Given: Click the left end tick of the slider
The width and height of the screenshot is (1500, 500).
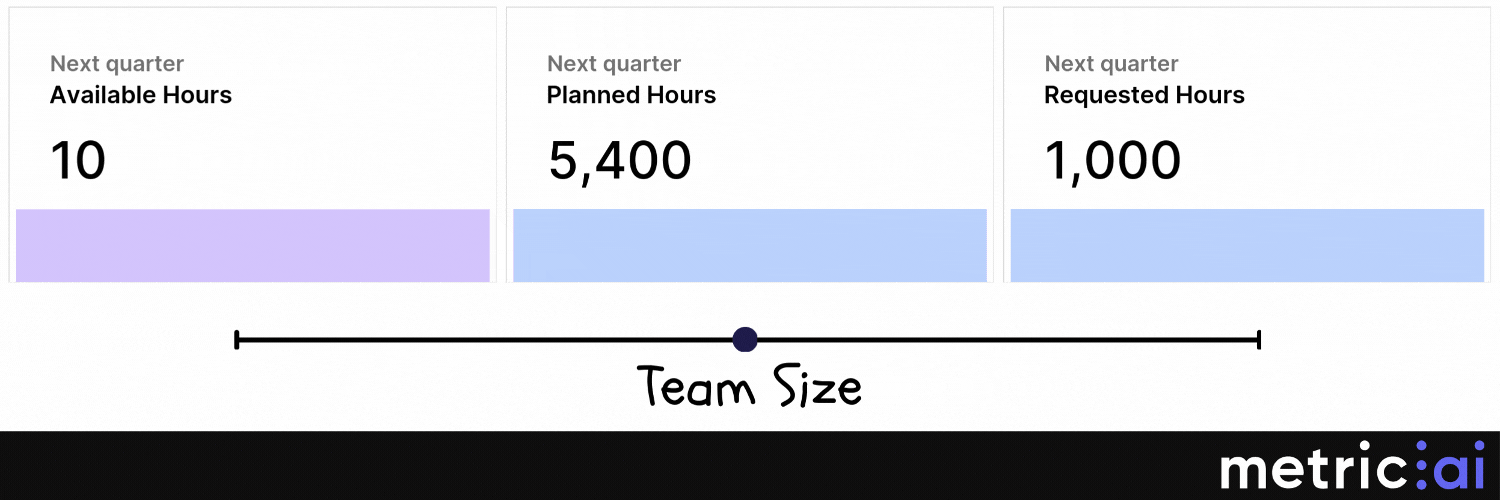Looking at the screenshot, I should (236, 340).
